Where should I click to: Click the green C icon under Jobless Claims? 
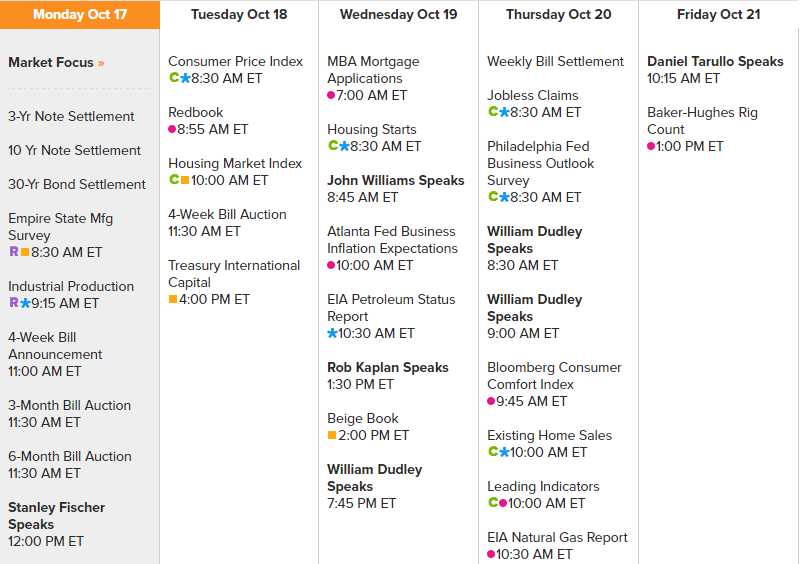(492, 112)
